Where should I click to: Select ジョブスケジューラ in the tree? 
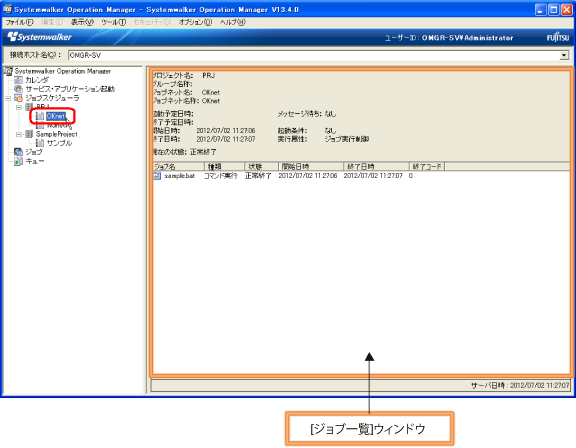[52, 98]
